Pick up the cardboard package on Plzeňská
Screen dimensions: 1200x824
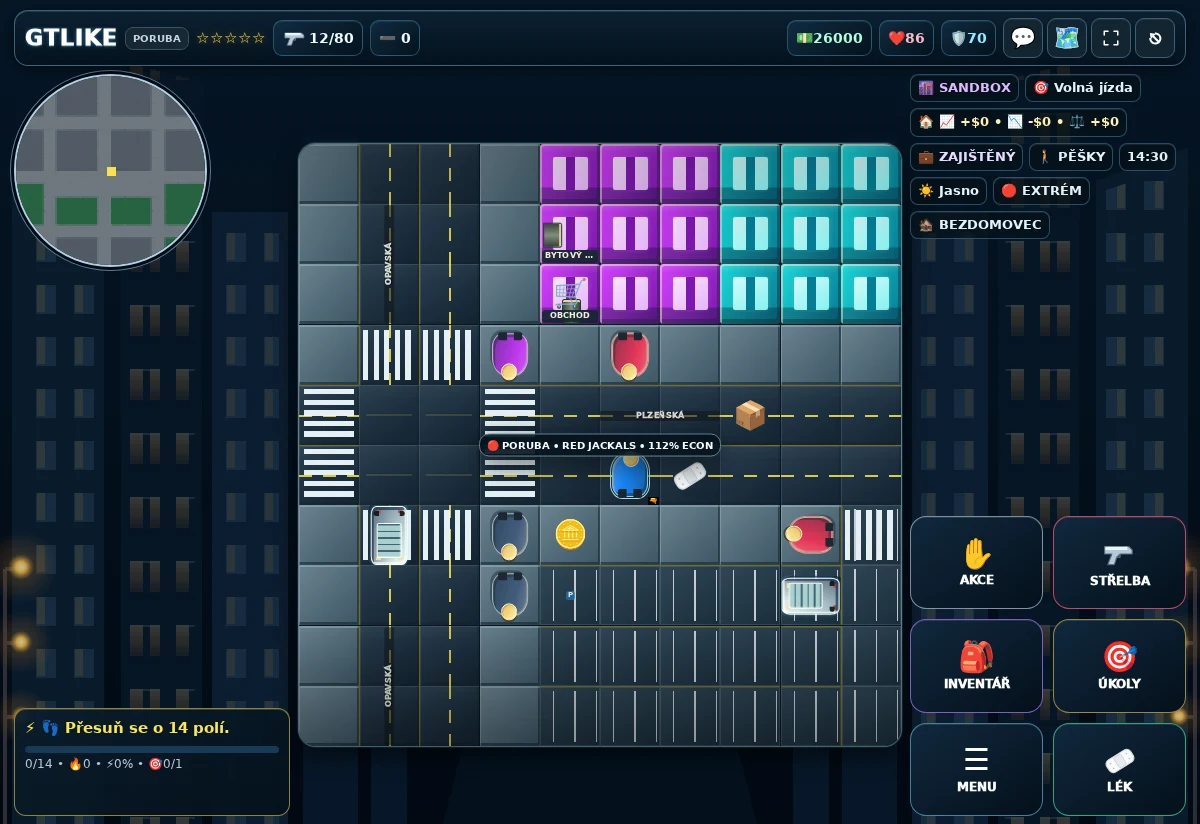tap(750, 414)
